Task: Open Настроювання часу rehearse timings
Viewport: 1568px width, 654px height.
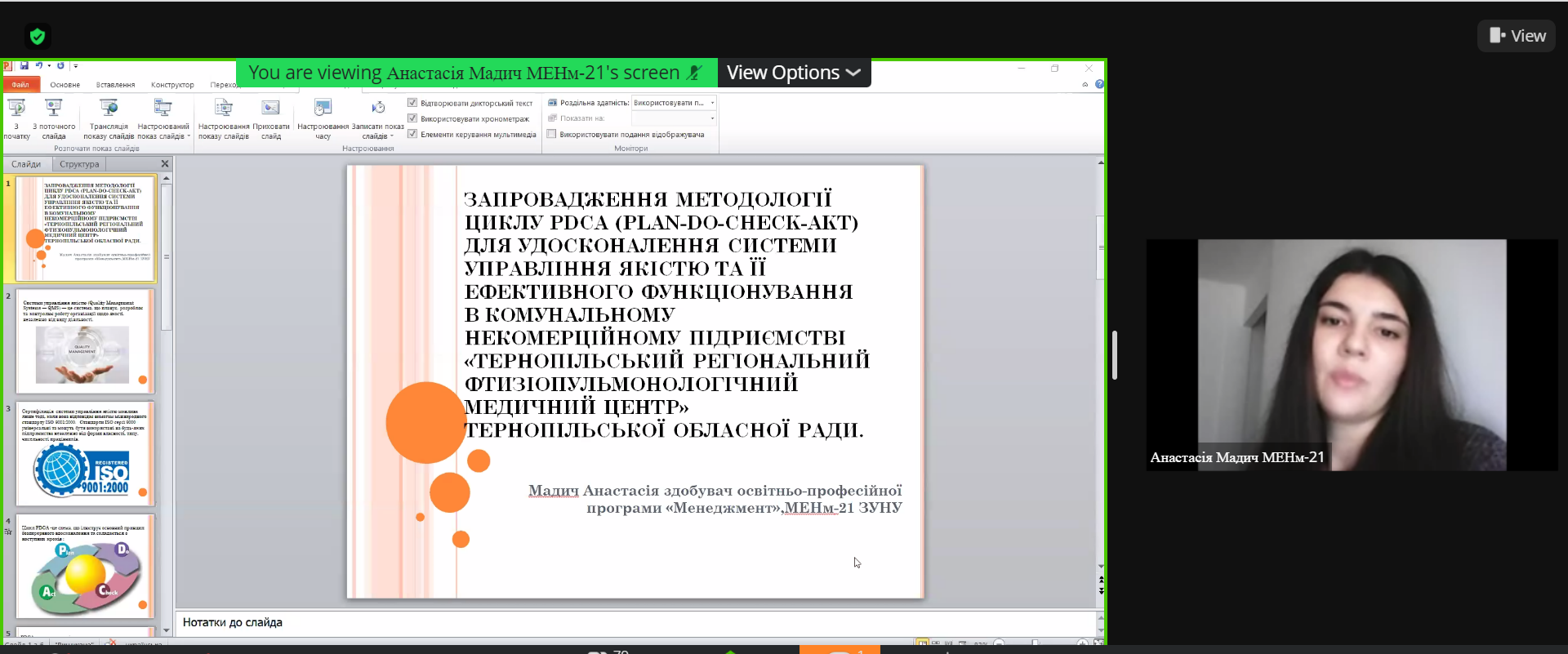Action: [x=323, y=118]
